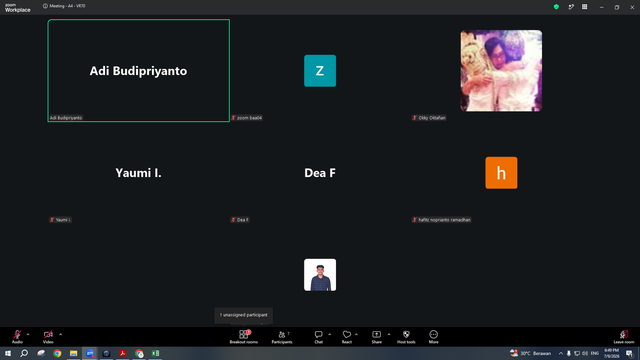Open the green encryption shield info
The image size is (640, 360).
point(556,7)
